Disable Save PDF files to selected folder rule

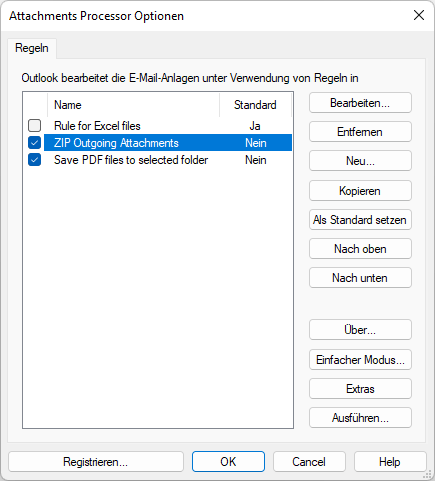[x=34, y=160]
